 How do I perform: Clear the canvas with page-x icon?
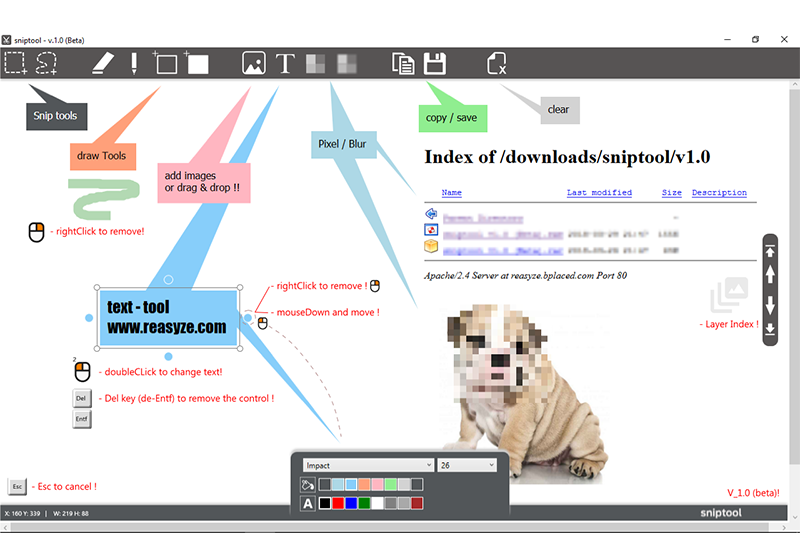point(496,64)
